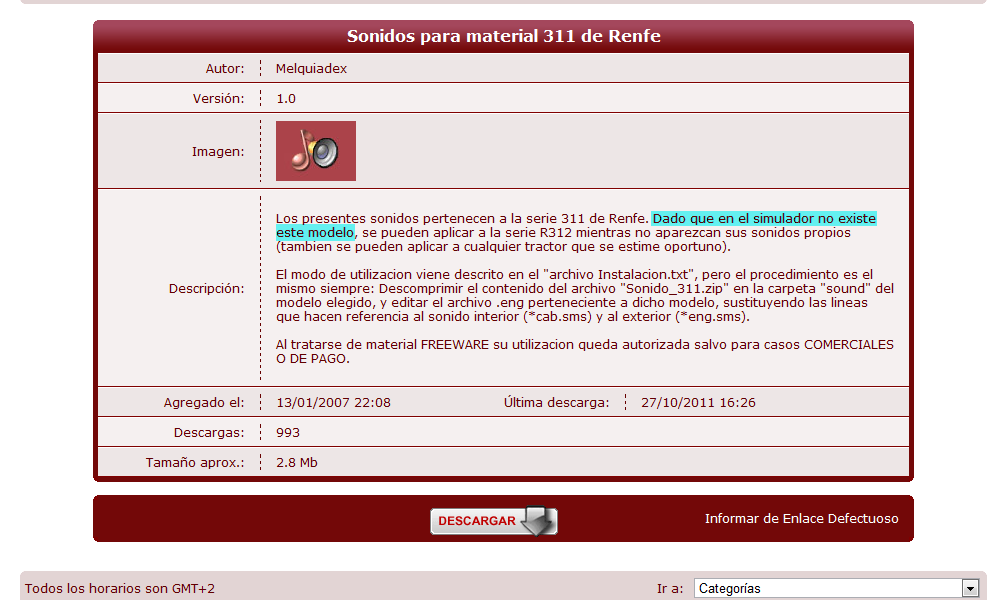Click the gray download arrow icon
Screen dimensions: 1007x600
539,521
